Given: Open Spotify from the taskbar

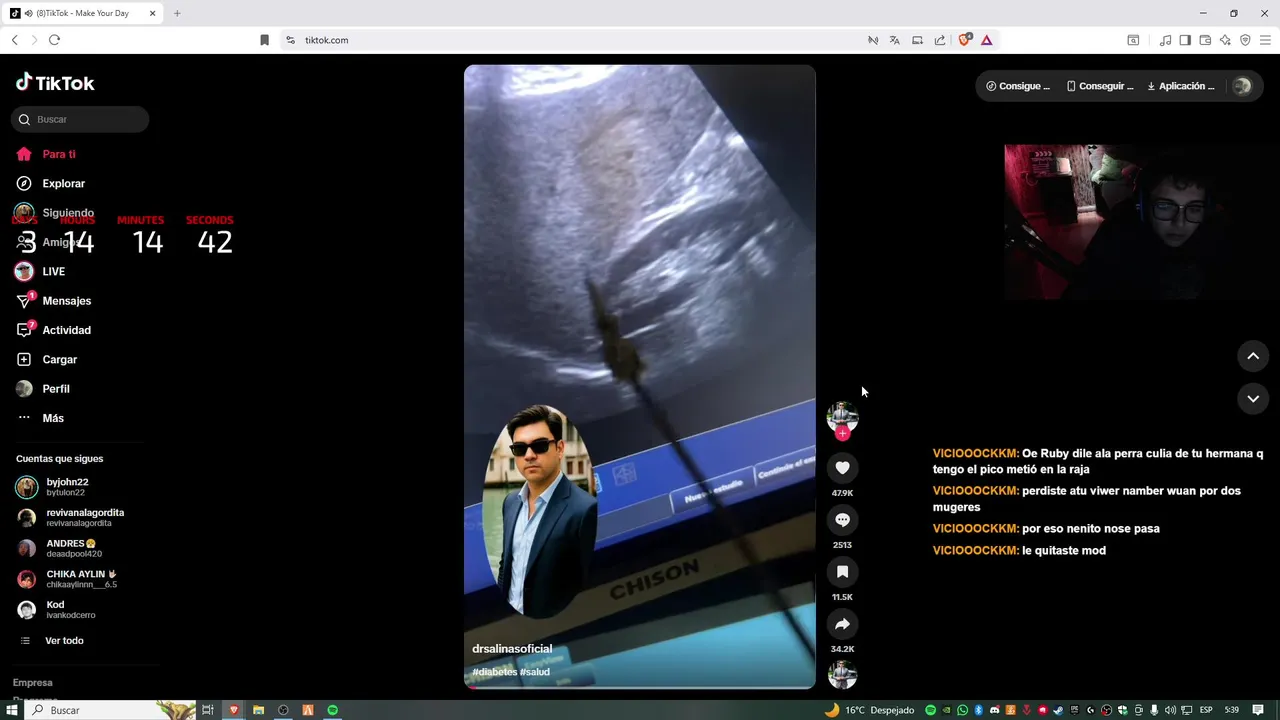Looking at the screenshot, I should tap(333, 710).
